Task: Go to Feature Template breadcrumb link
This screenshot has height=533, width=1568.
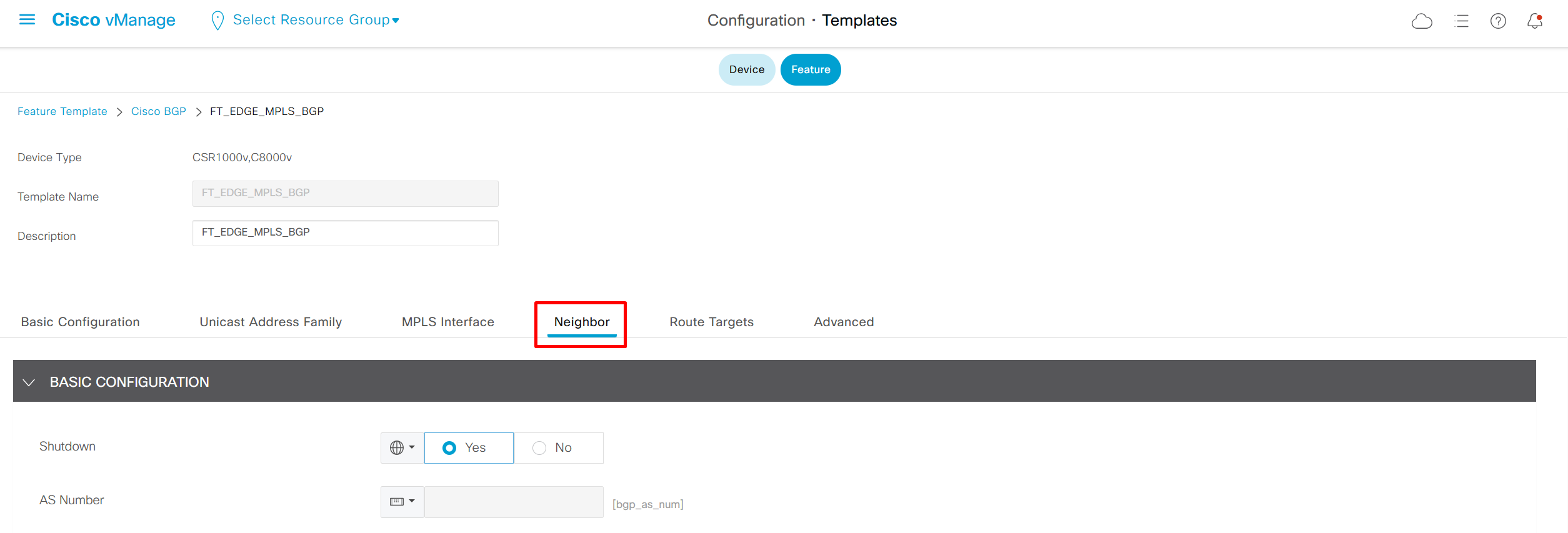Action: (62, 111)
